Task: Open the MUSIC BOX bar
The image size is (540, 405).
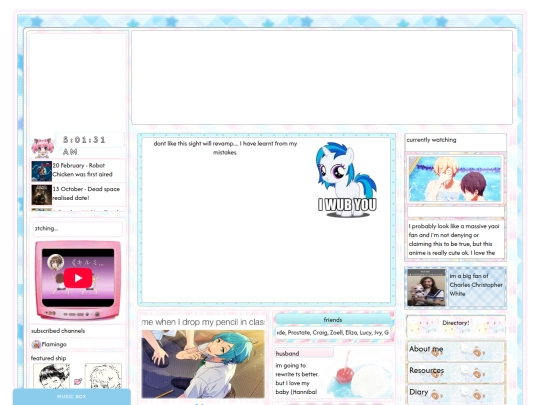Action: click(x=72, y=397)
